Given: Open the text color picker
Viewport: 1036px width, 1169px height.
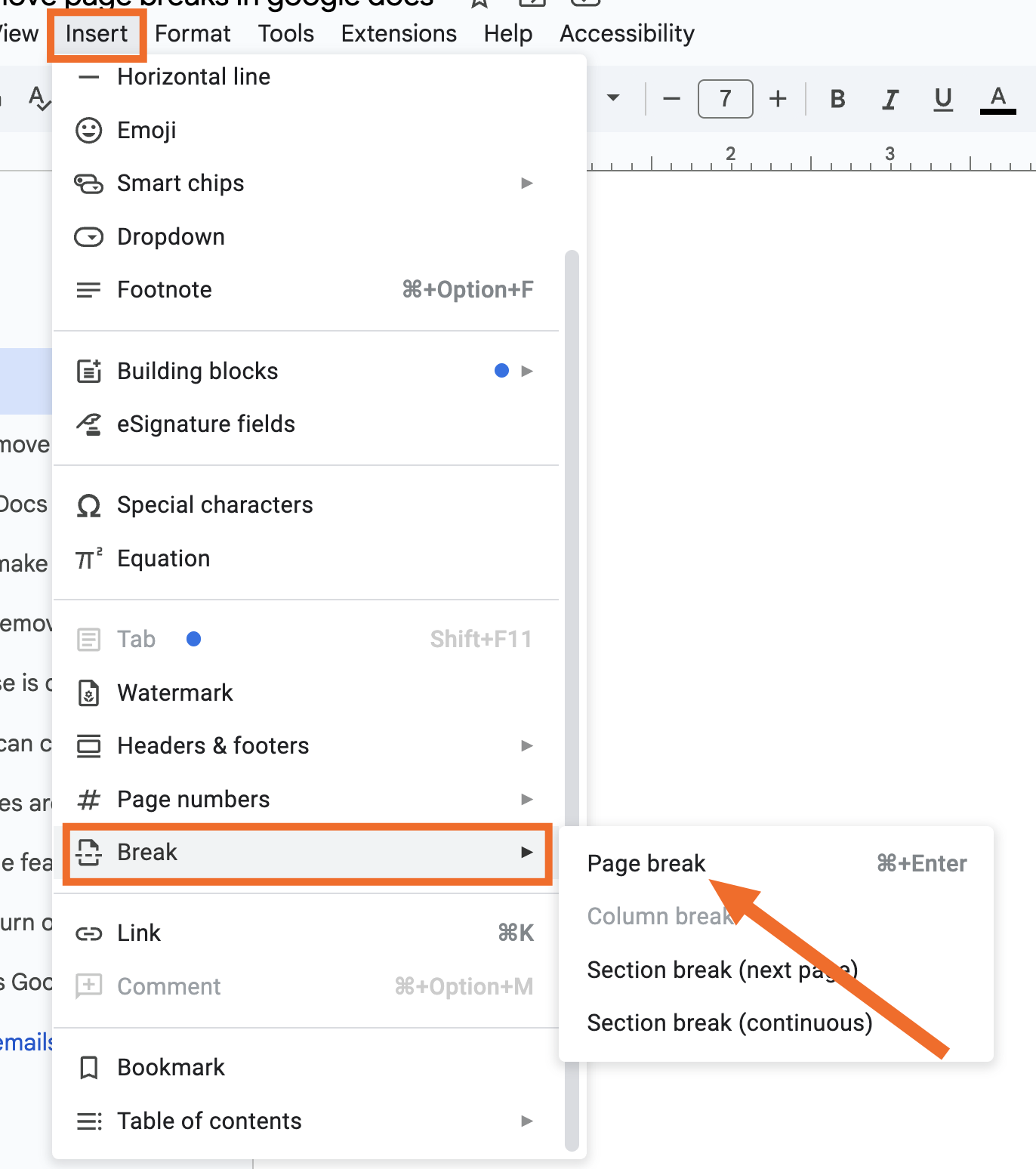Looking at the screenshot, I should click(x=998, y=99).
